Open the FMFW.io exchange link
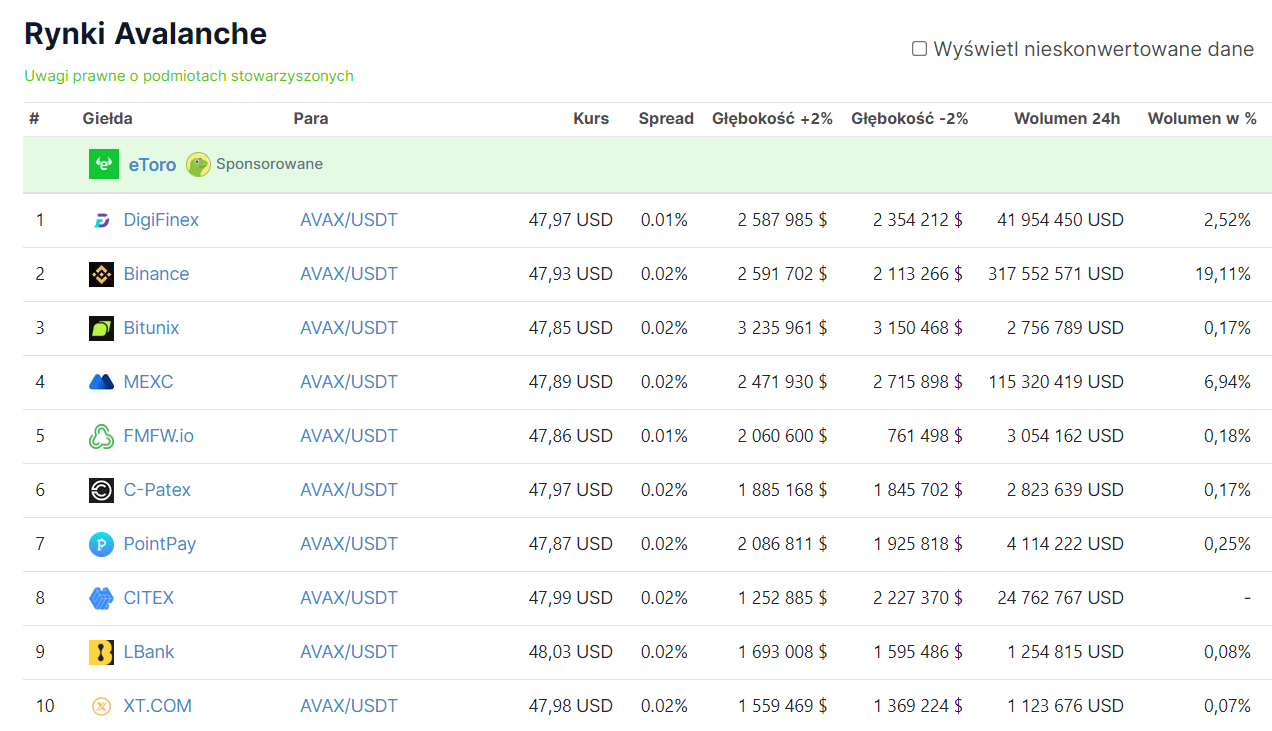1272x731 pixels. point(159,436)
